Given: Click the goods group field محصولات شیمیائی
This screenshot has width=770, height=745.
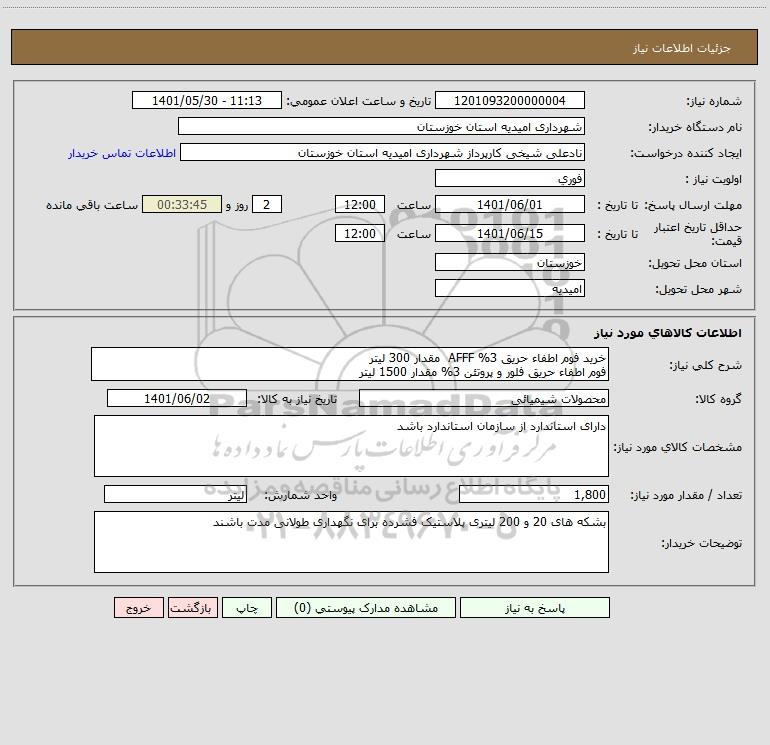Looking at the screenshot, I should 484,398.
